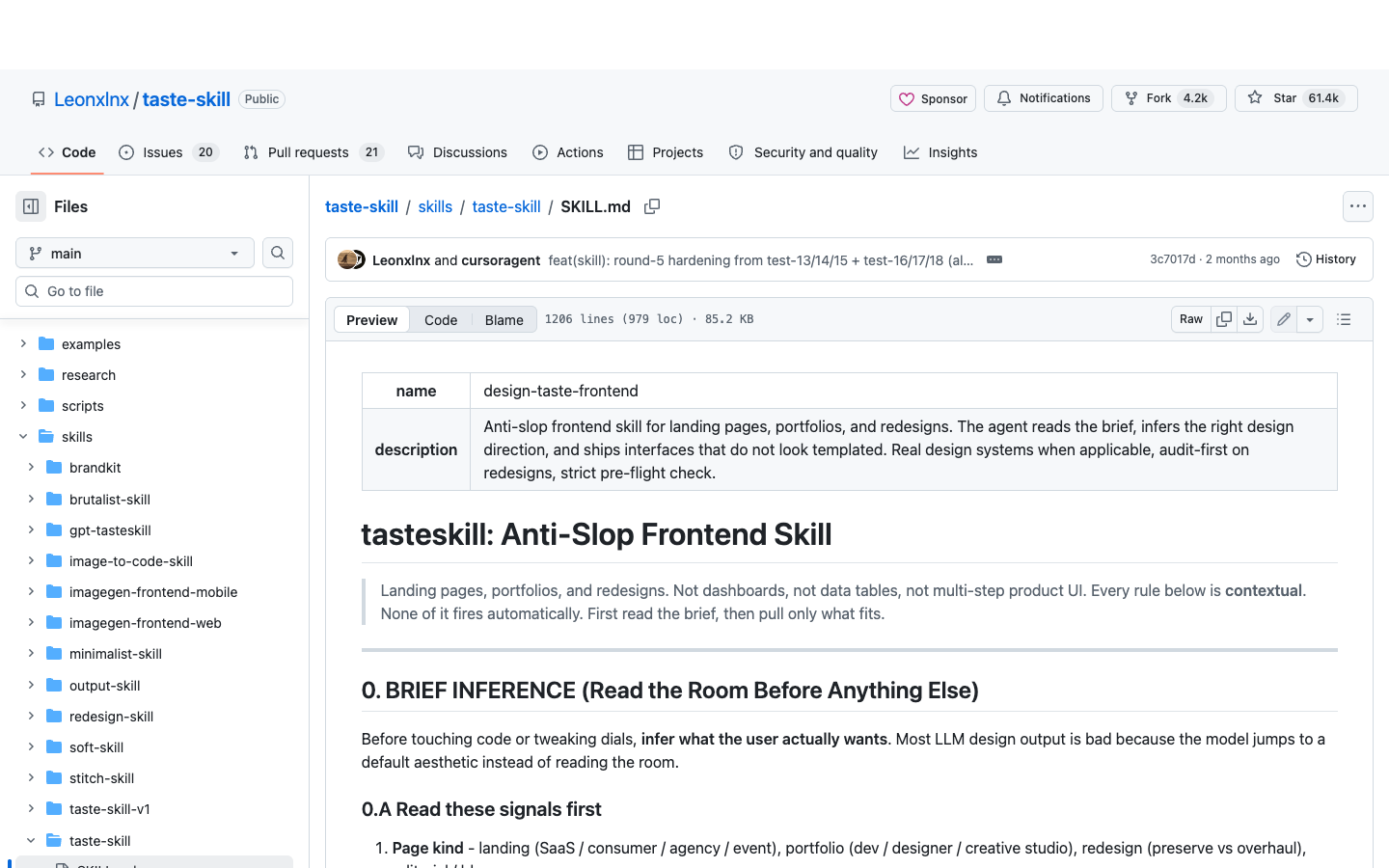Sponsor this repository
Viewport: 1389px width, 868px height.
933,98
